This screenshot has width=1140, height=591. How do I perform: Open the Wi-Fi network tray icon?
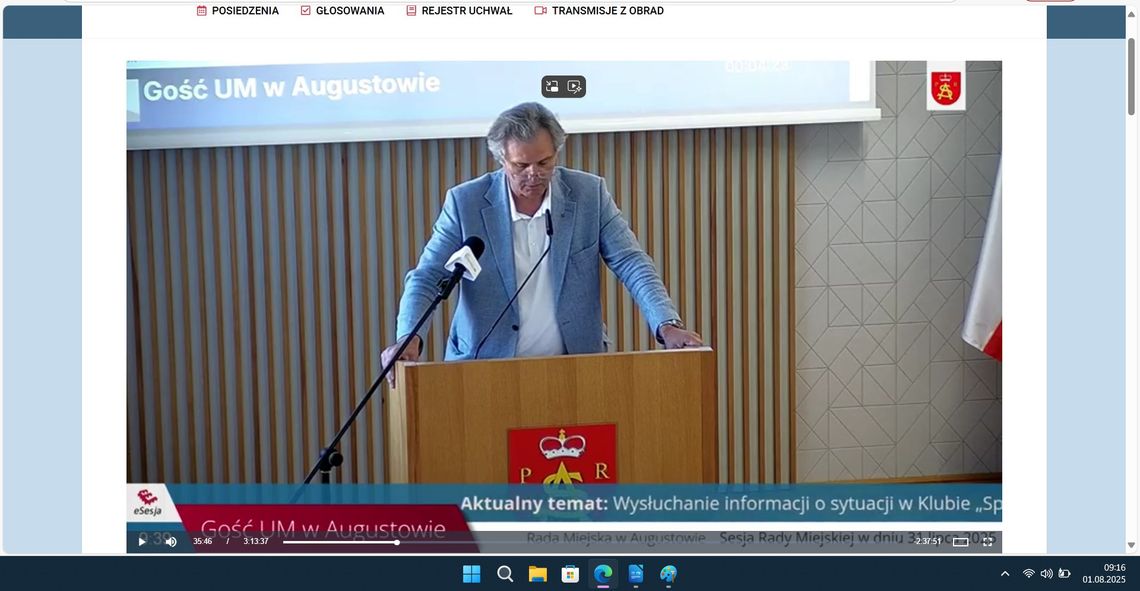click(x=1028, y=574)
